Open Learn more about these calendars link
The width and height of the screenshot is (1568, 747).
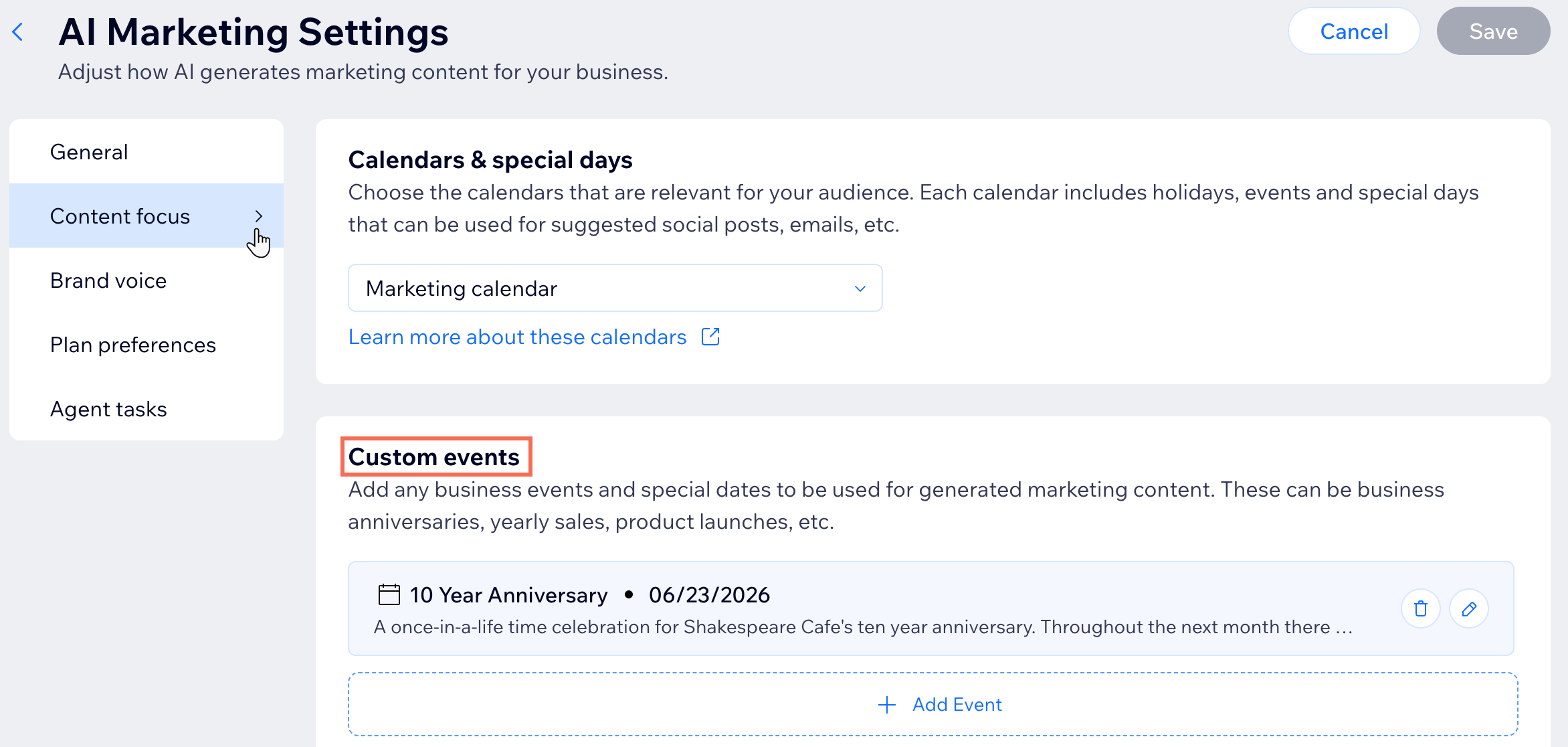517,337
